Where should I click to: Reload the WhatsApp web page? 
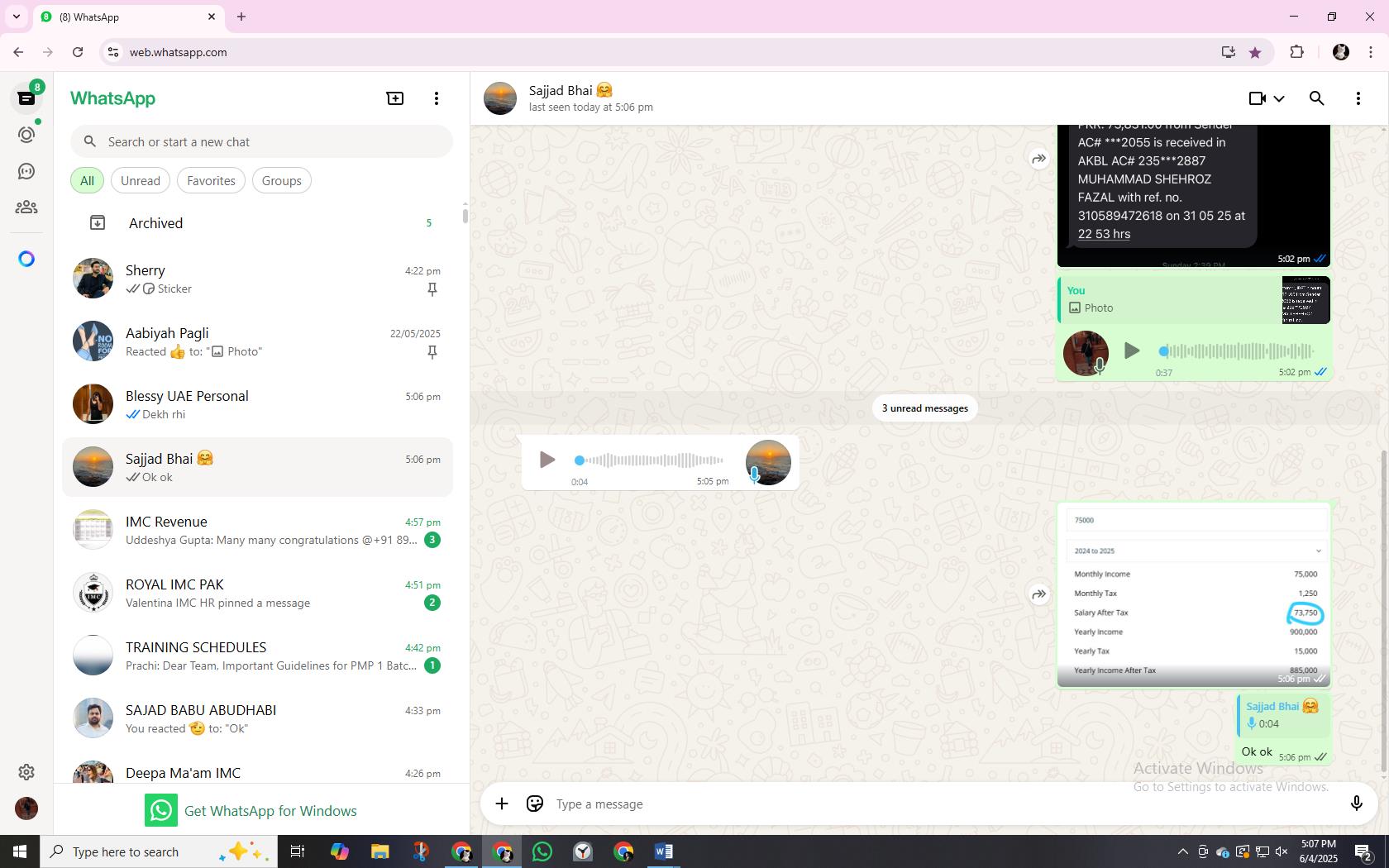[78, 52]
